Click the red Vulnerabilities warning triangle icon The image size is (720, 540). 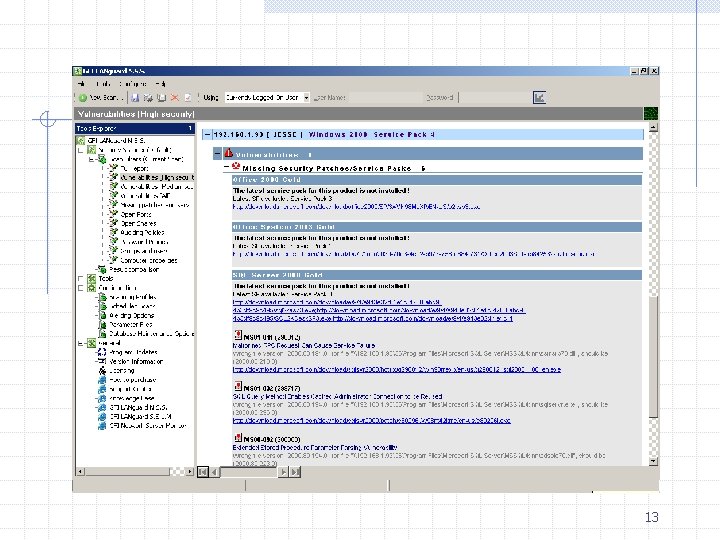(x=228, y=153)
